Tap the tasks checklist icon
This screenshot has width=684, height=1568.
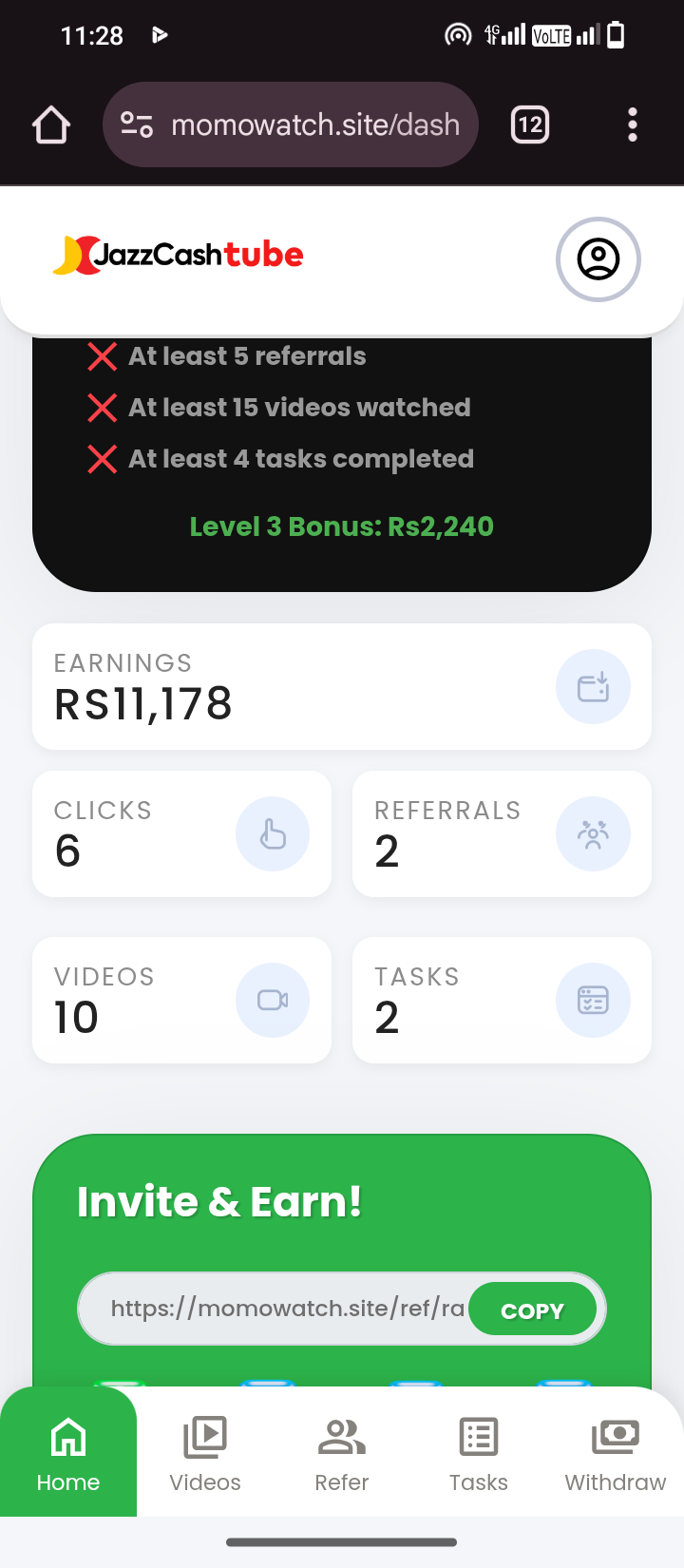click(x=593, y=1000)
